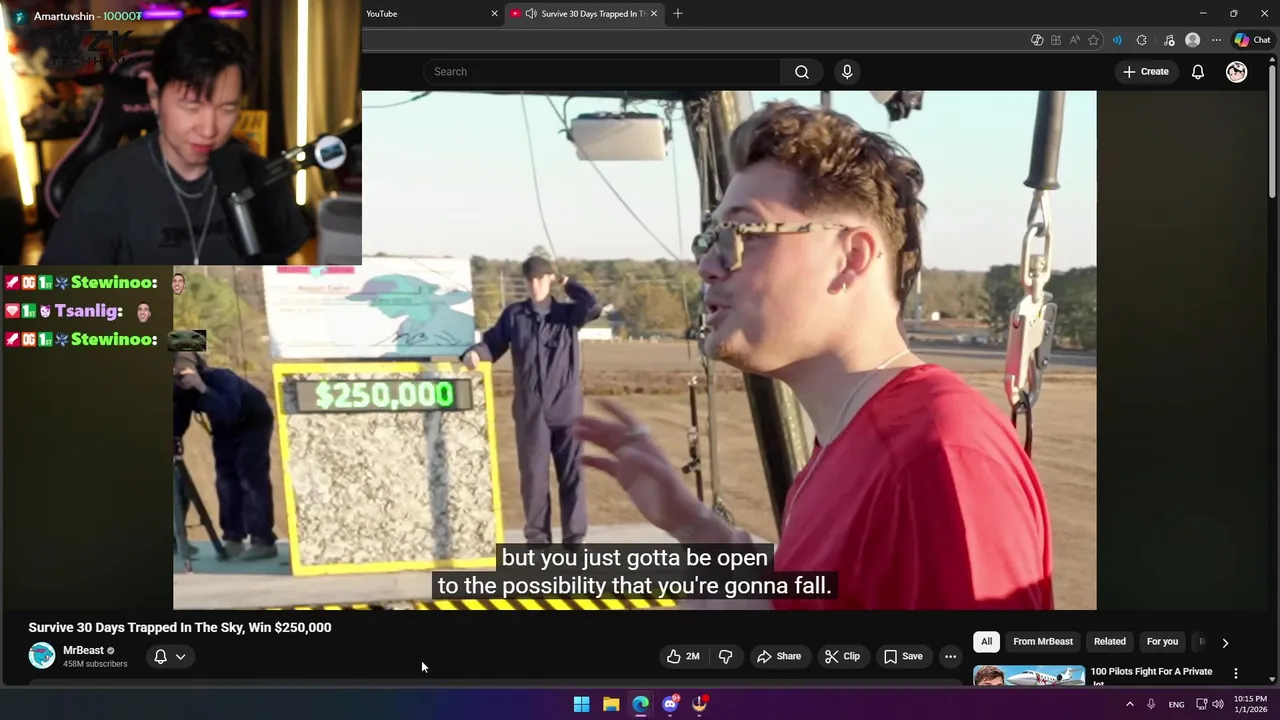
Task: Select the Related filter chip
Action: point(1110,642)
